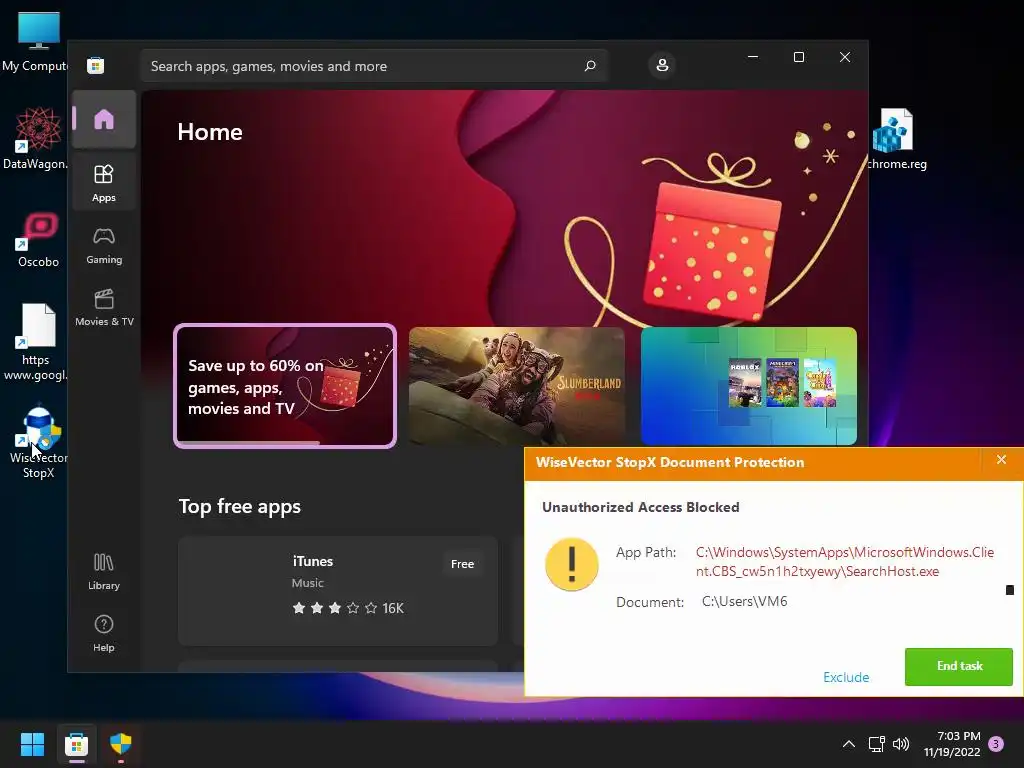
Task: Open the user account profile icon
Action: pyautogui.click(x=662, y=65)
